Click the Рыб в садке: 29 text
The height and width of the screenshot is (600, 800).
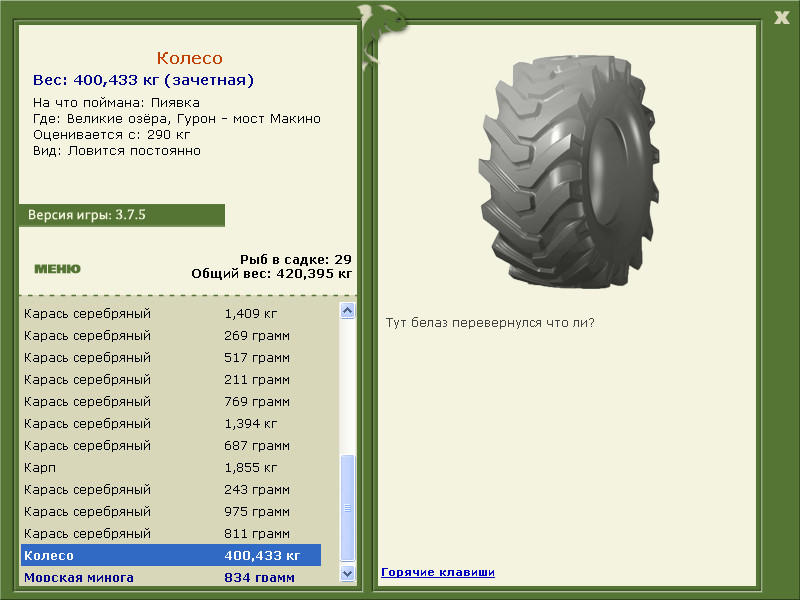295,259
